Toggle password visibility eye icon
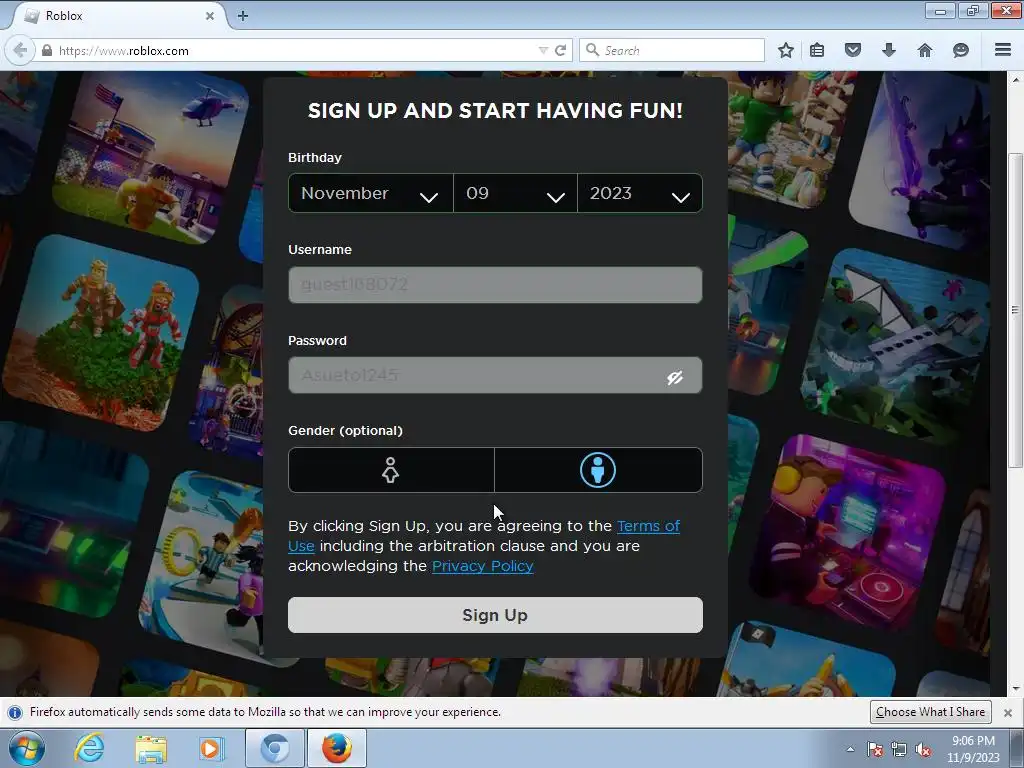The width and height of the screenshot is (1024, 768). click(675, 377)
